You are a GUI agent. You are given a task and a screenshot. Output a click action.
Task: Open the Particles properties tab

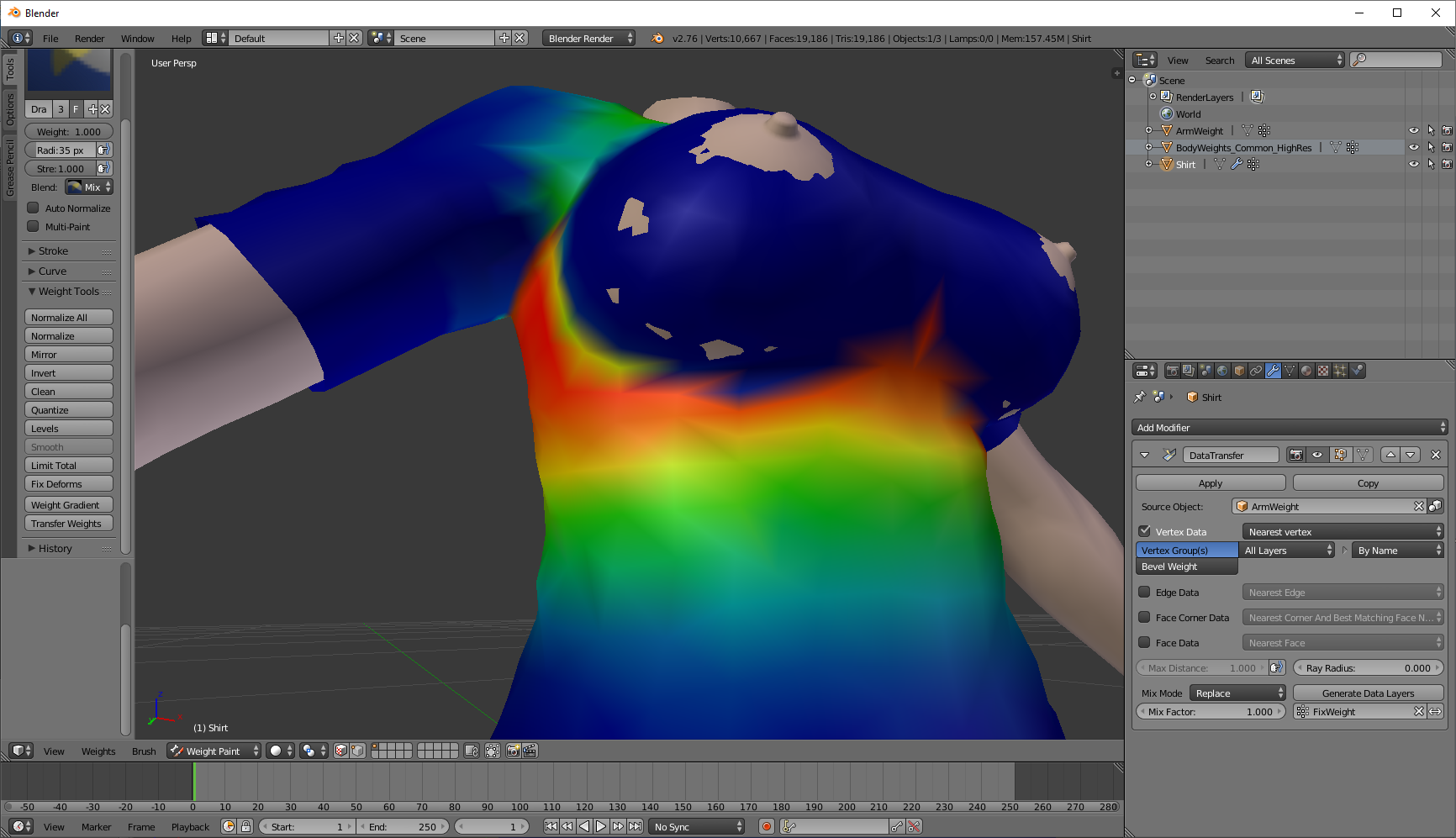(x=1340, y=371)
